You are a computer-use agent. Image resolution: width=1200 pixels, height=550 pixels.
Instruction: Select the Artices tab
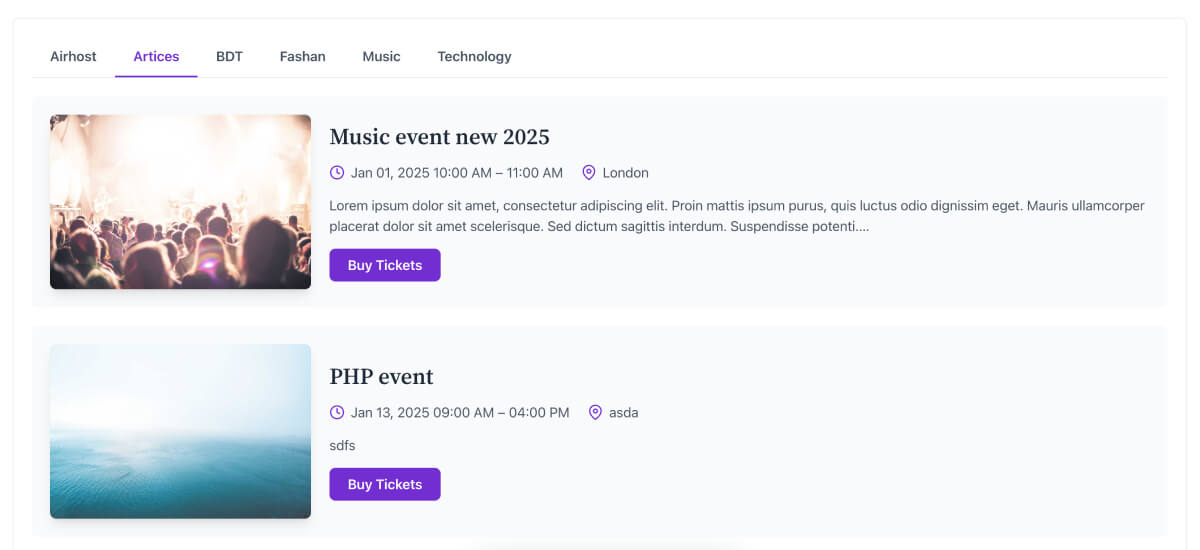click(156, 57)
